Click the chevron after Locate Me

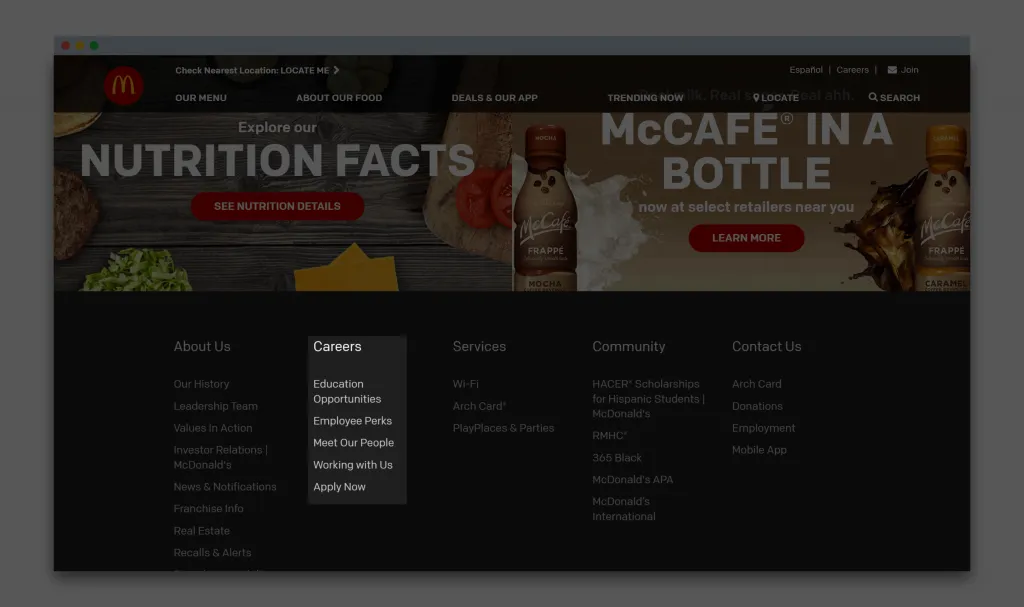(x=336, y=70)
